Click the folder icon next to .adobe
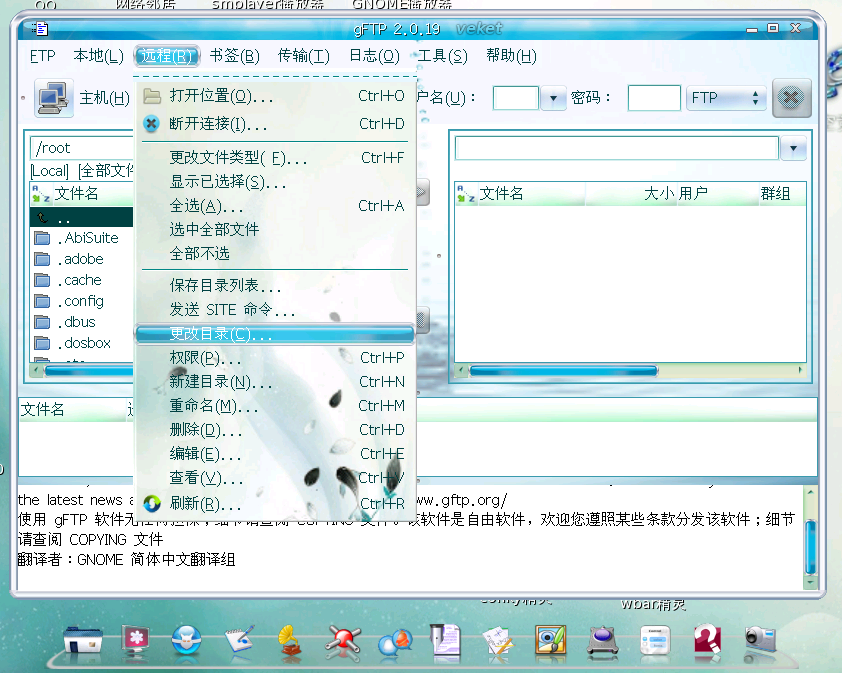This screenshot has width=842, height=673. [42, 259]
